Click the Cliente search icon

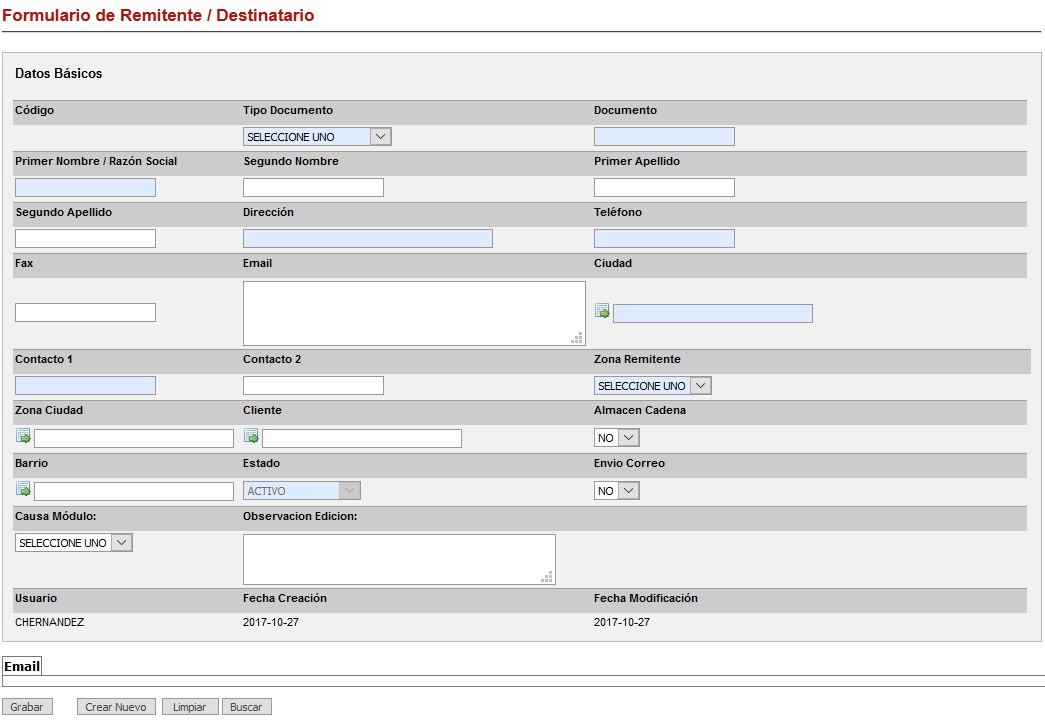(x=251, y=437)
